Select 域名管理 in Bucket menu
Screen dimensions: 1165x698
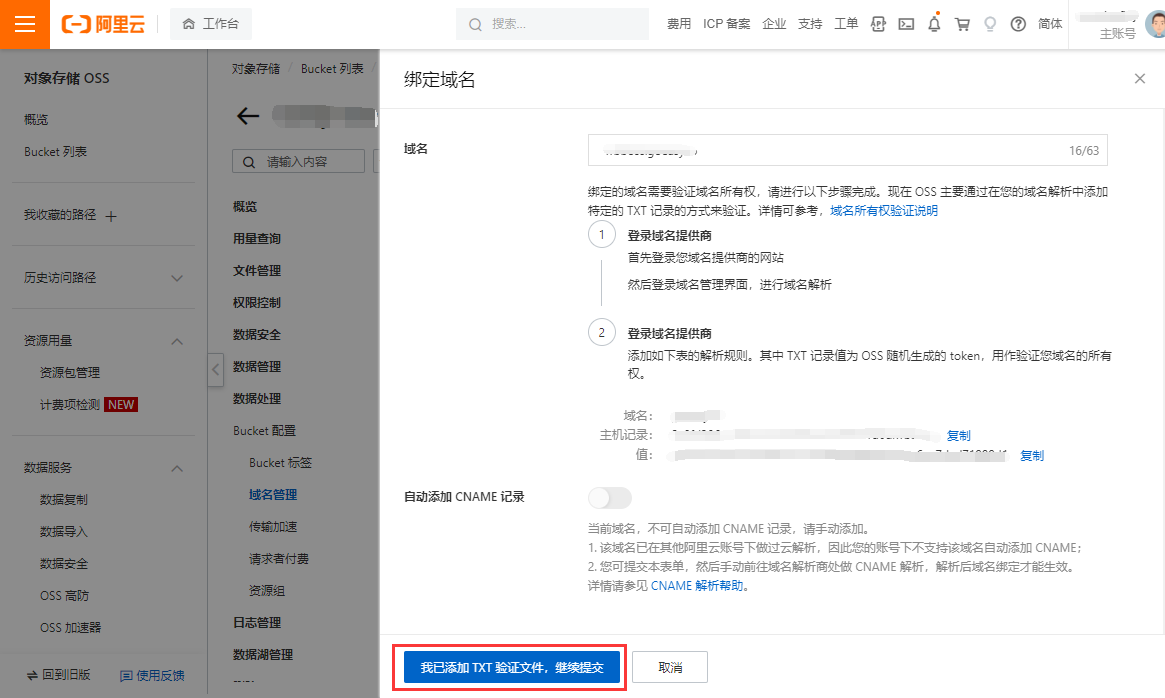pyautogui.click(x=273, y=494)
